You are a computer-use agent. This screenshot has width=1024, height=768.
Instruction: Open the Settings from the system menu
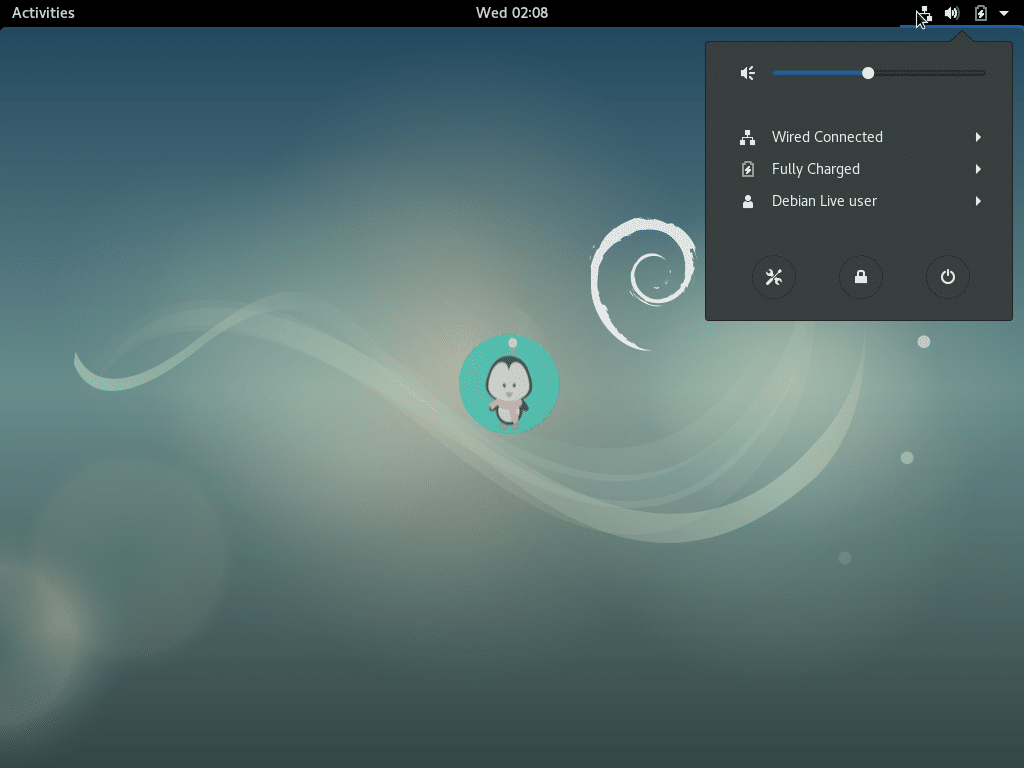[x=773, y=277]
